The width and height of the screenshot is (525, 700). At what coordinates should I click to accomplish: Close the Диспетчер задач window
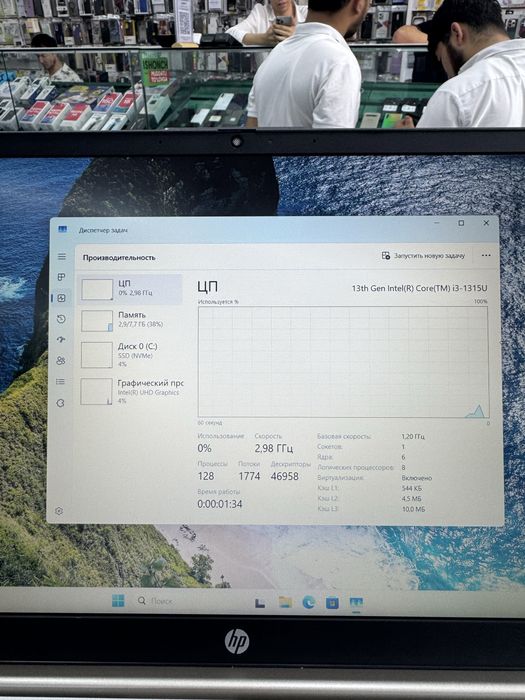tap(486, 223)
